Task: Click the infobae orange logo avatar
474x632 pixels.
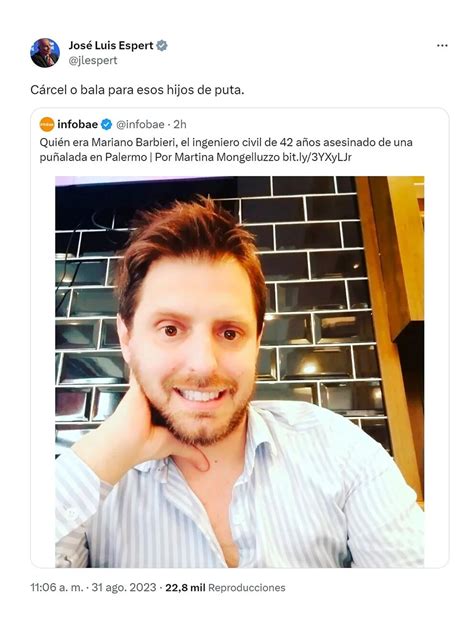Action: (x=47, y=125)
